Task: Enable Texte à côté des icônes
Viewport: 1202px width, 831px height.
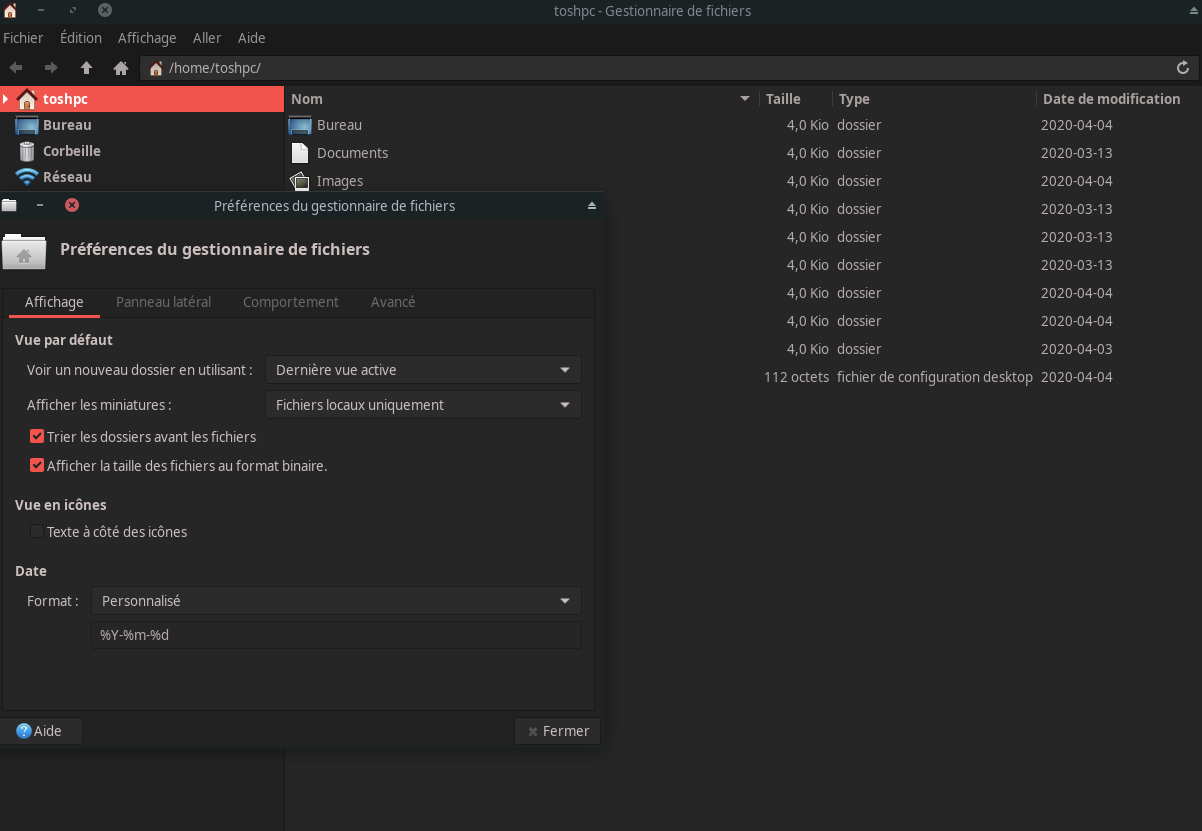Action: pos(37,532)
